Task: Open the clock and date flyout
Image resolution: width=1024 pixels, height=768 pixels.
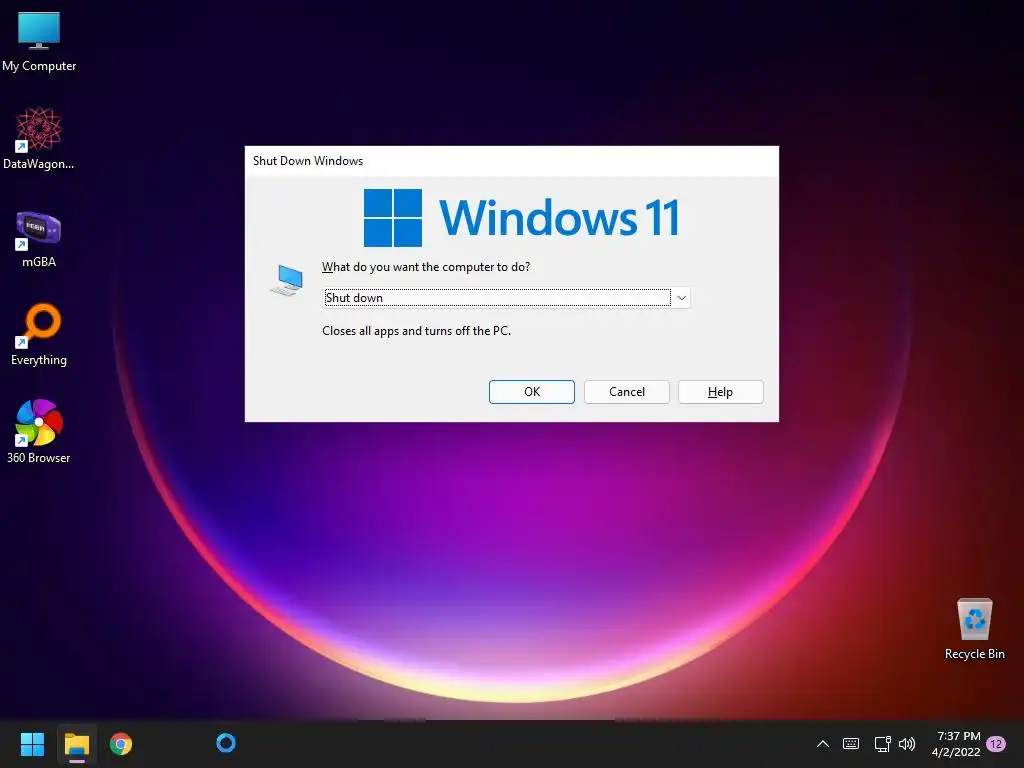Action: click(x=956, y=744)
